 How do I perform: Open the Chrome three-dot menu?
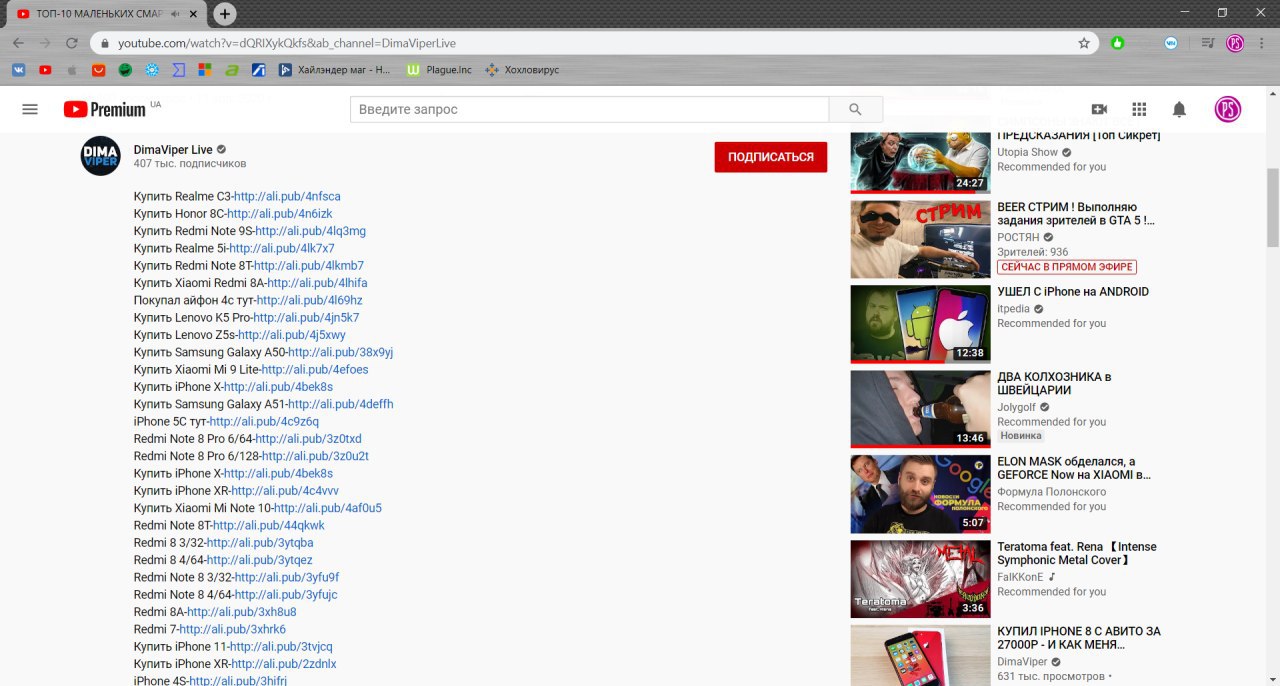(x=1263, y=43)
